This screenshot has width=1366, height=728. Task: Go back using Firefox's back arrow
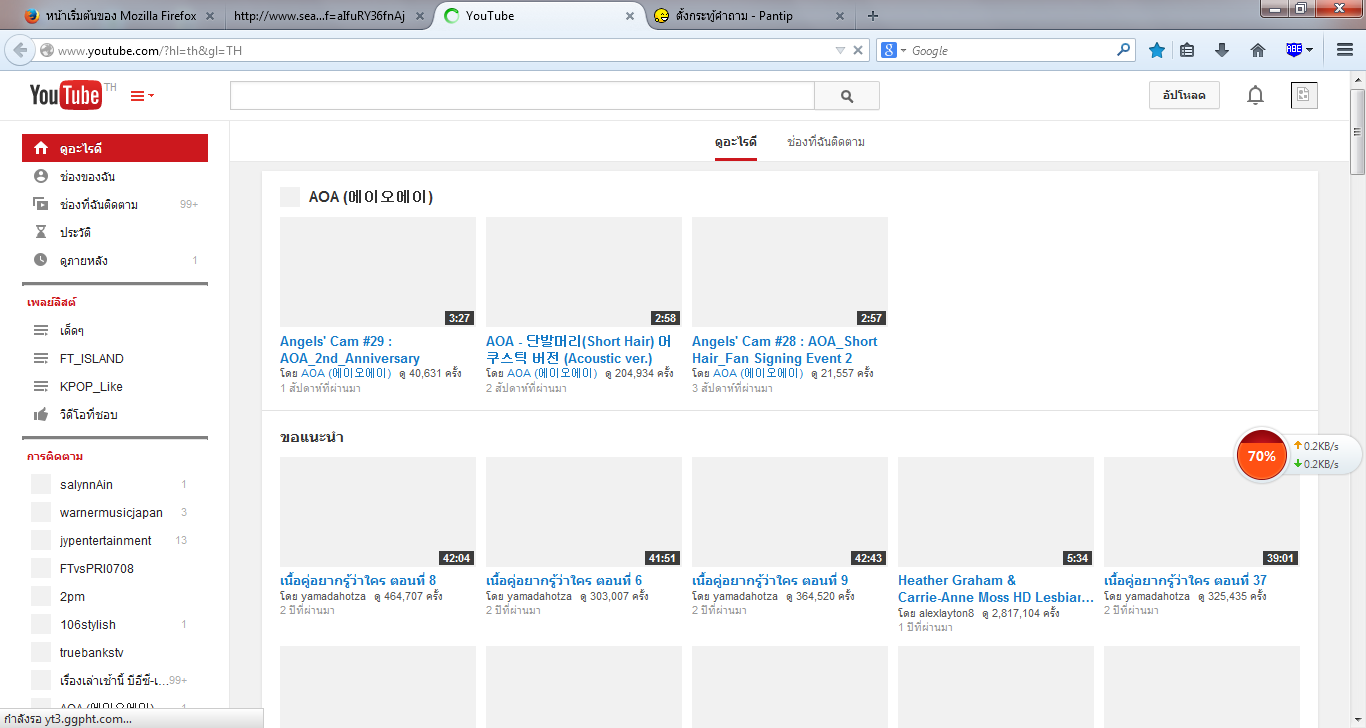pos(19,50)
